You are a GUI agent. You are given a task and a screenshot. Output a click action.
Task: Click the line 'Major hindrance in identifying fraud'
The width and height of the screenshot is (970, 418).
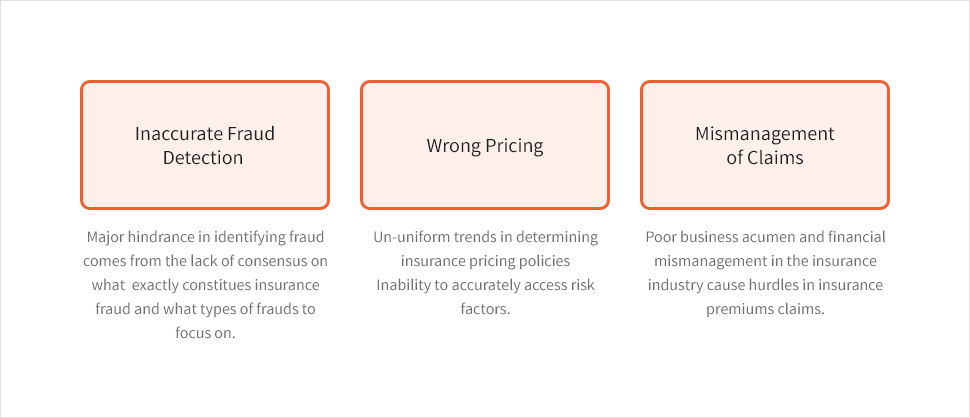(205, 237)
